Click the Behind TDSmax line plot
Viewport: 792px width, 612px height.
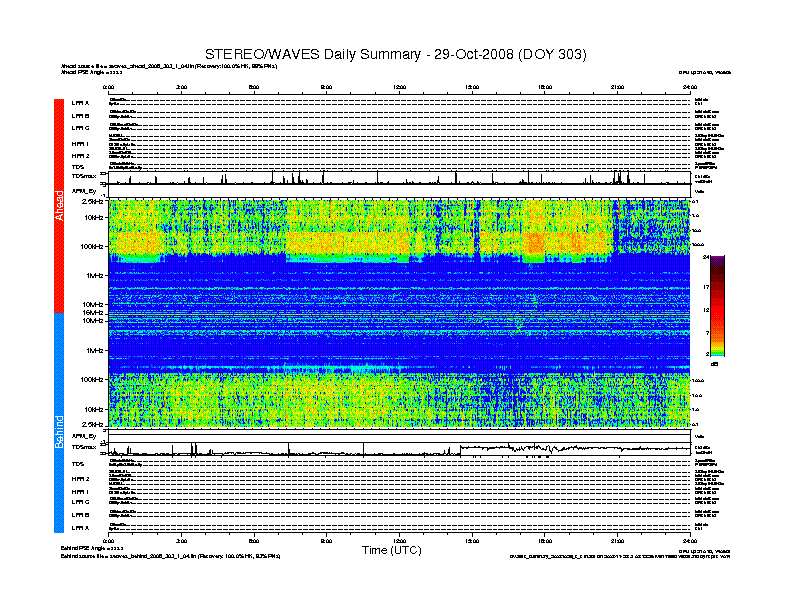point(399,449)
